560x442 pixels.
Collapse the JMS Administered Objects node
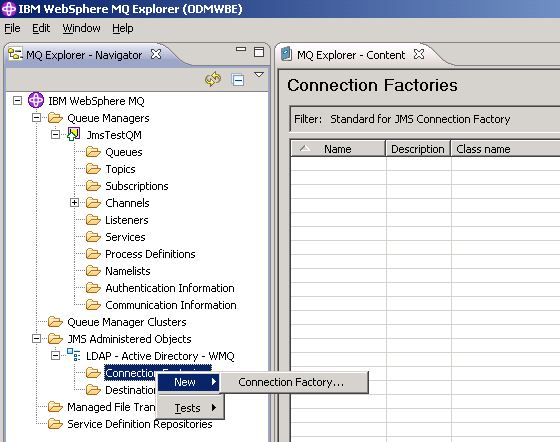click(x=36, y=338)
